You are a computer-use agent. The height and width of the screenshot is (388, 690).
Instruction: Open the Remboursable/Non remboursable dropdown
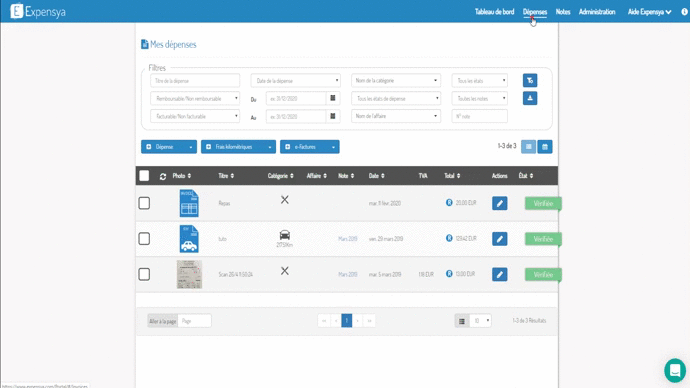[x=195, y=99]
